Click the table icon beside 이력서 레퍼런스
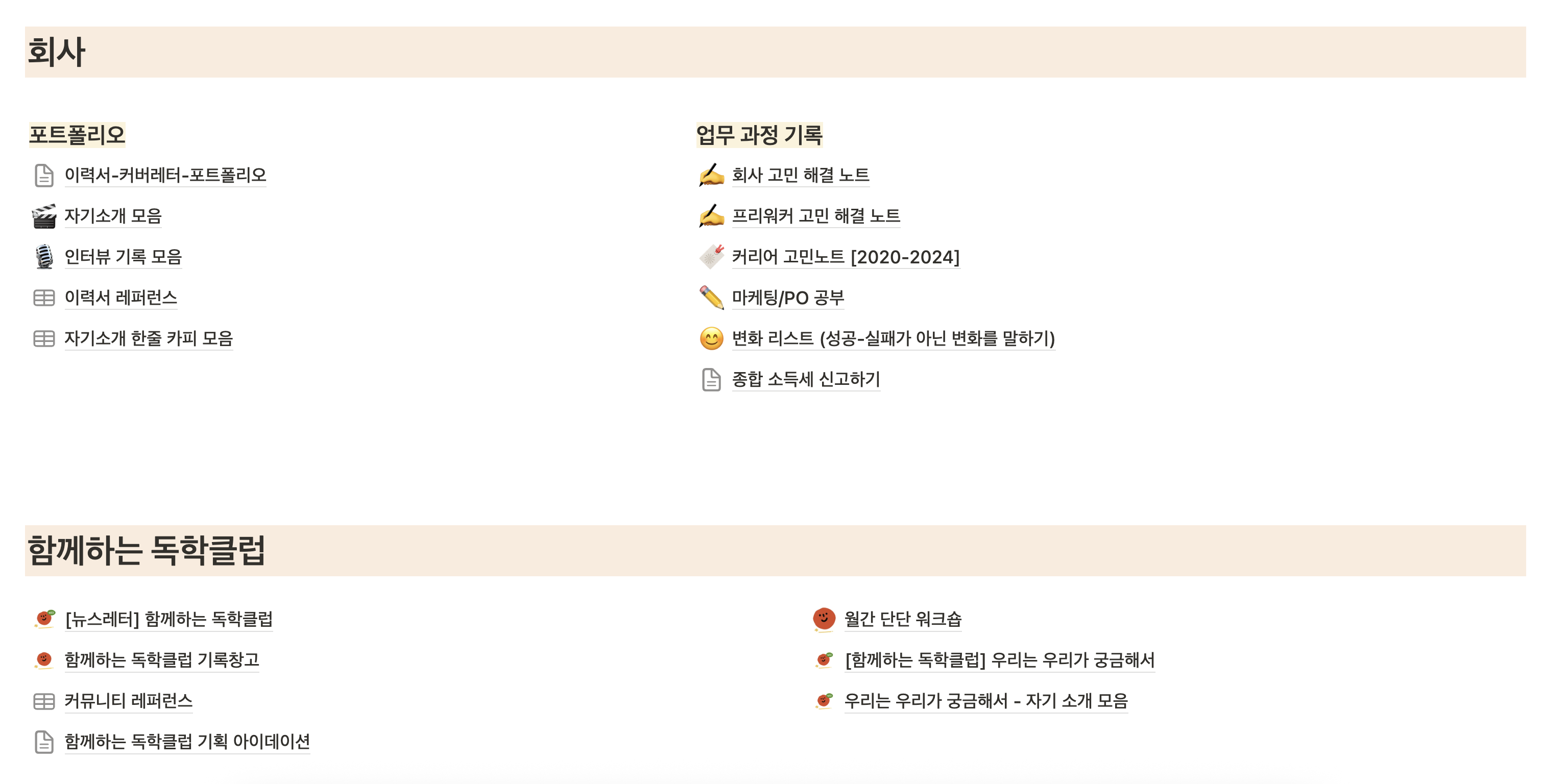 (x=44, y=298)
